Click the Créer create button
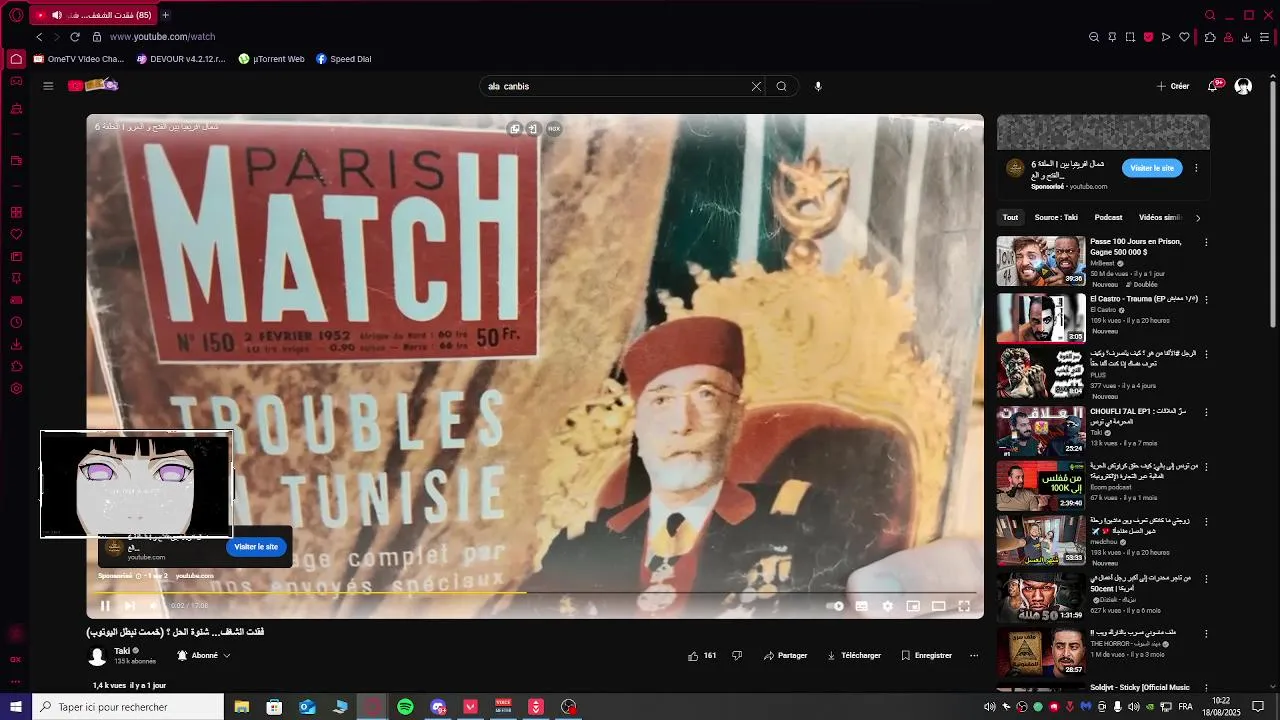The image size is (1280, 720). (x=1173, y=86)
